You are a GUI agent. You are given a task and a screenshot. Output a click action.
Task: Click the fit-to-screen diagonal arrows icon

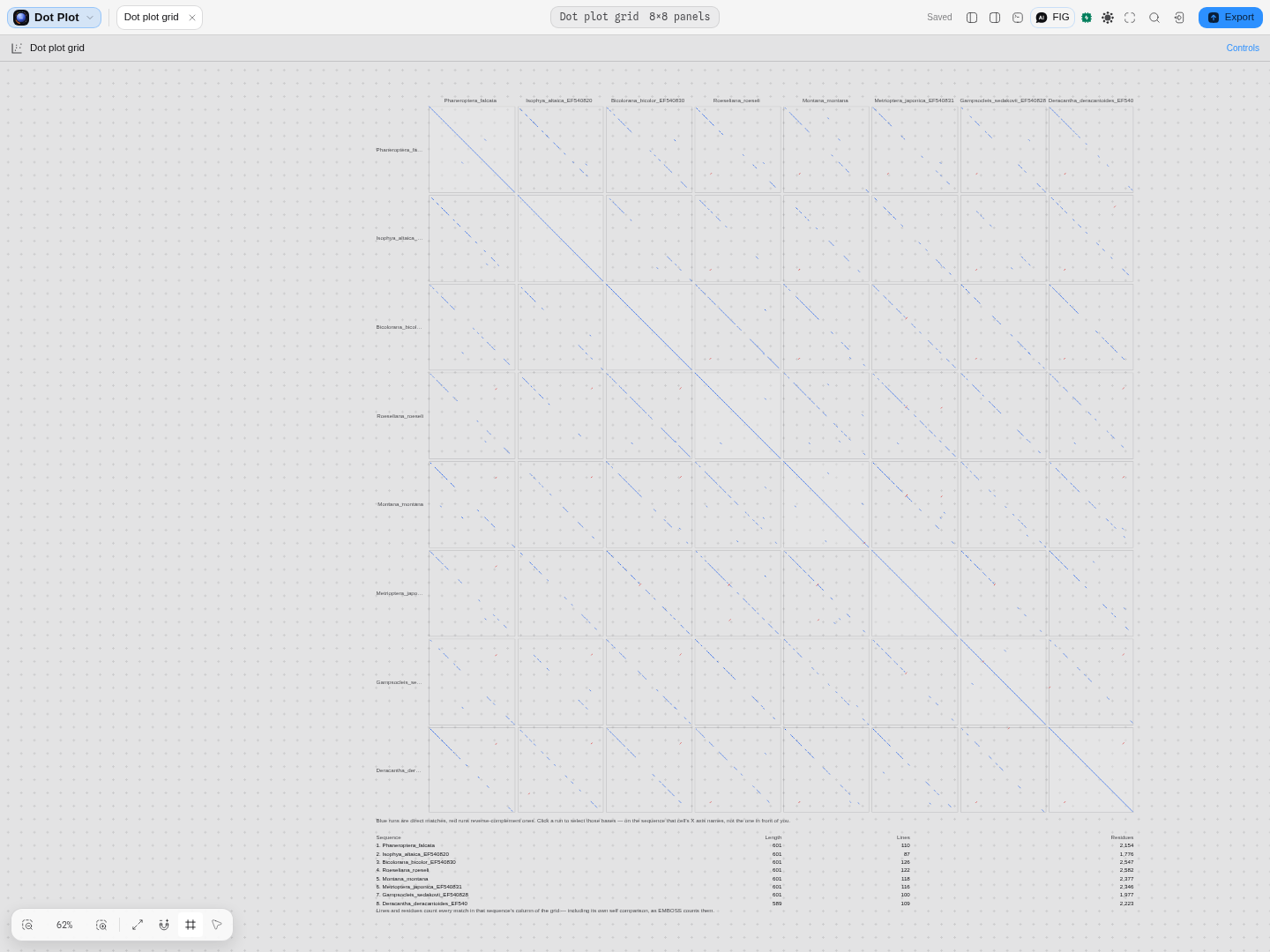[x=138, y=925]
